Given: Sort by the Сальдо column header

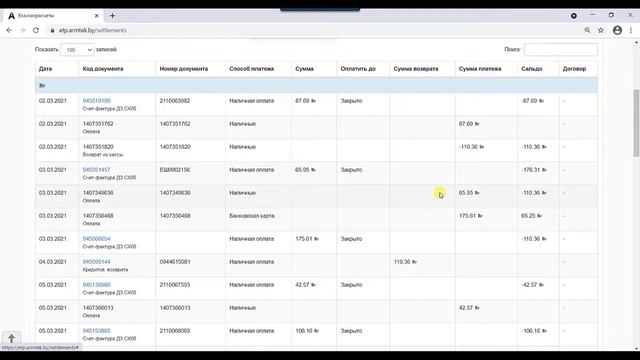Looking at the screenshot, I should 532,69.
